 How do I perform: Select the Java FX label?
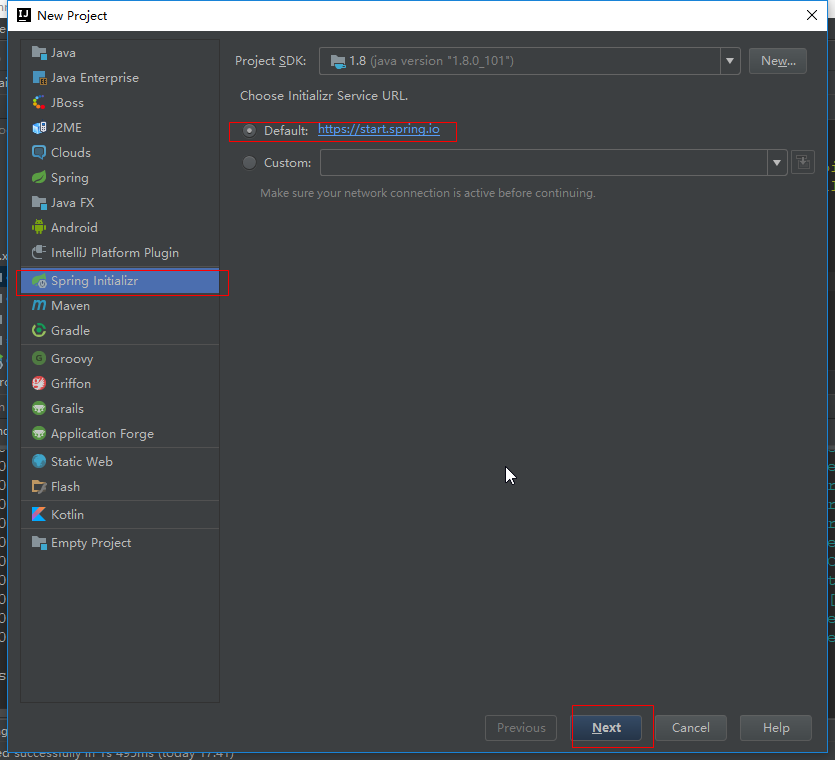[72, 203]
